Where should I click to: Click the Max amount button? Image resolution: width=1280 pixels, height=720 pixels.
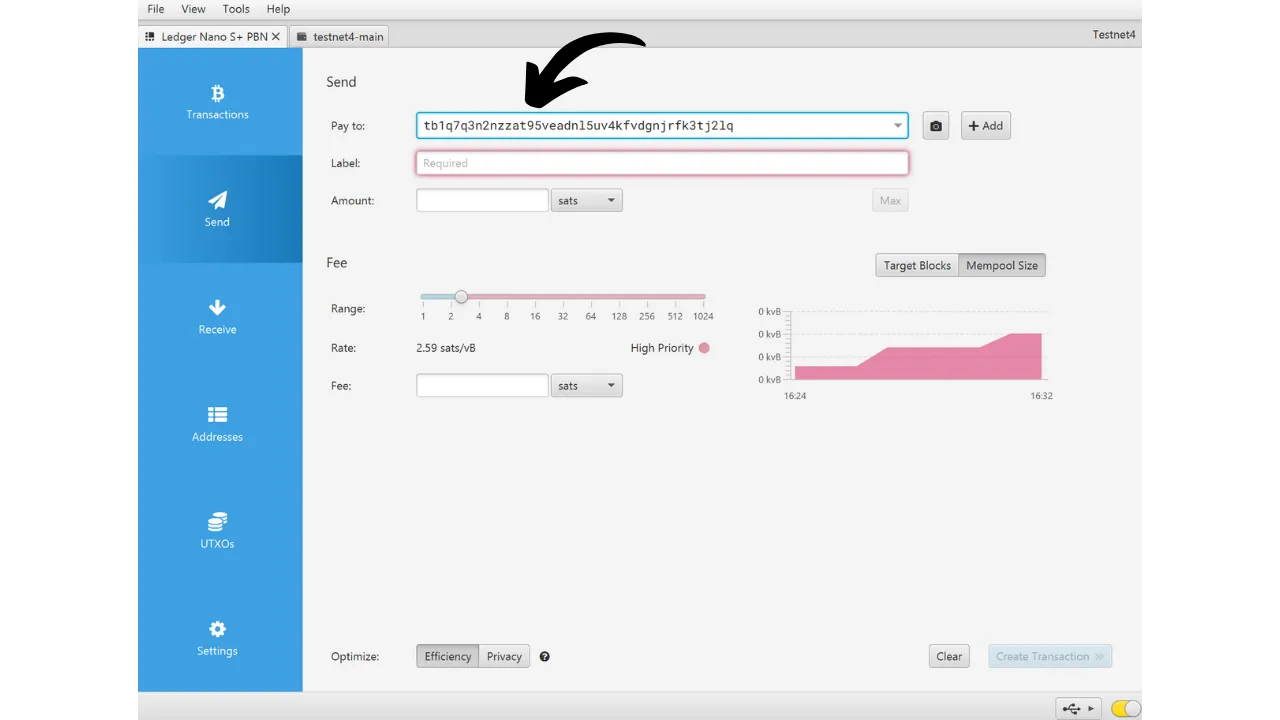[x=890, y=201]
